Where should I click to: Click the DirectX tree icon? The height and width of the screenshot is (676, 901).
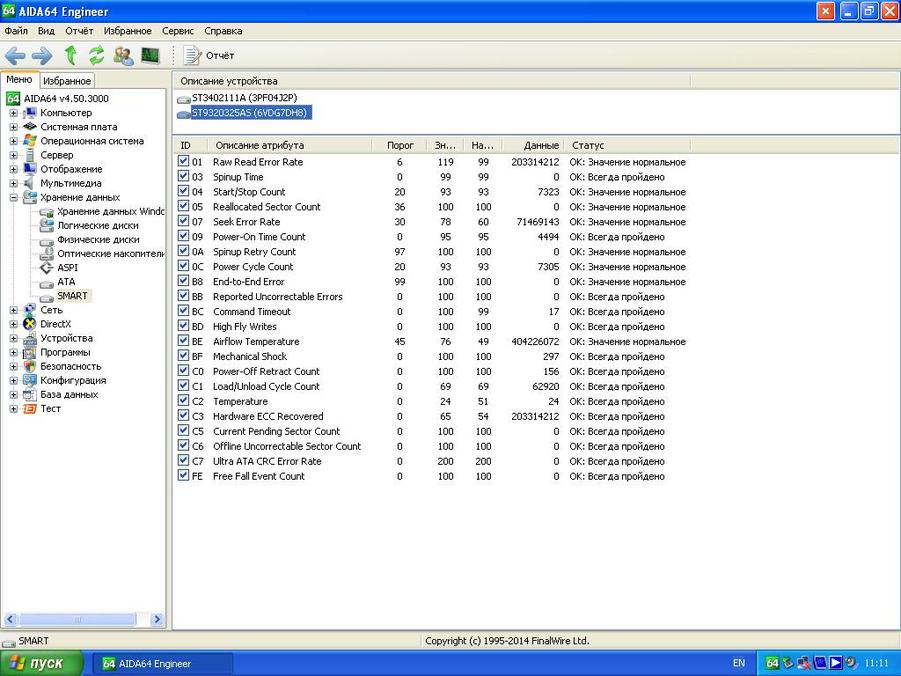coord(30,324)
